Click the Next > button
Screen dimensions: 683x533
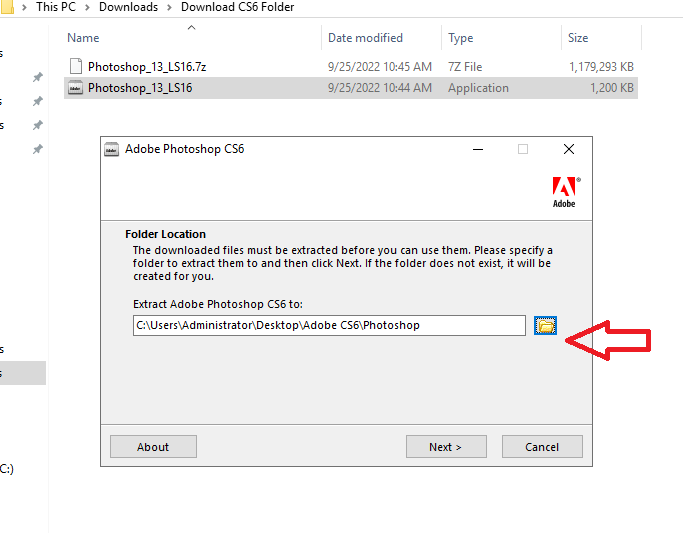point(446,447)
